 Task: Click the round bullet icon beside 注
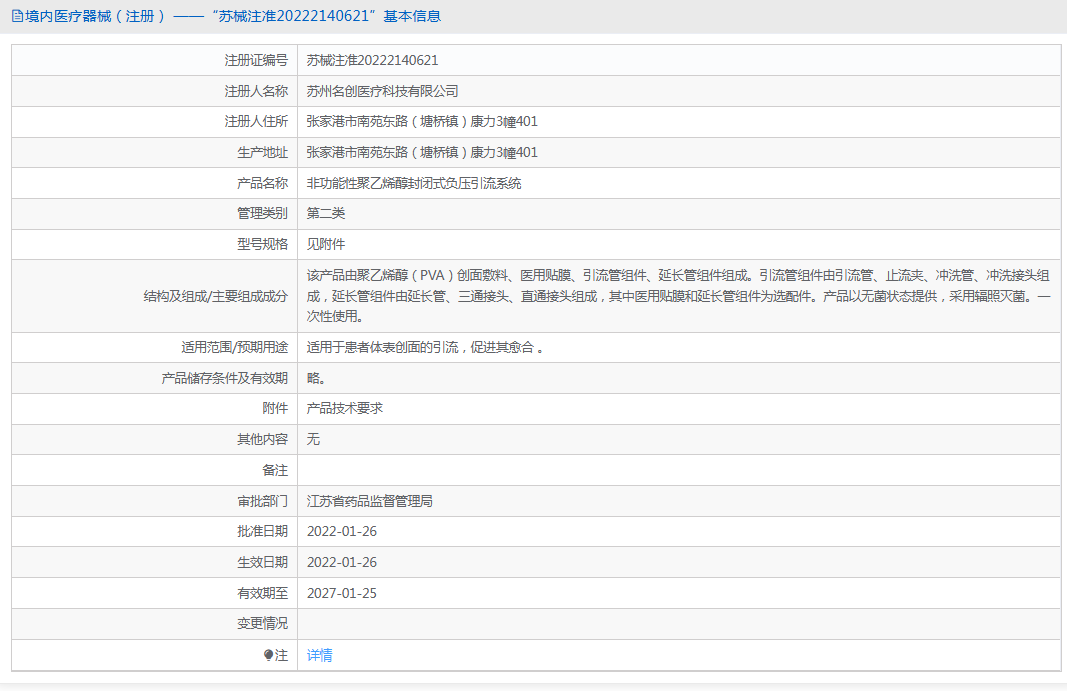(268, 655)
